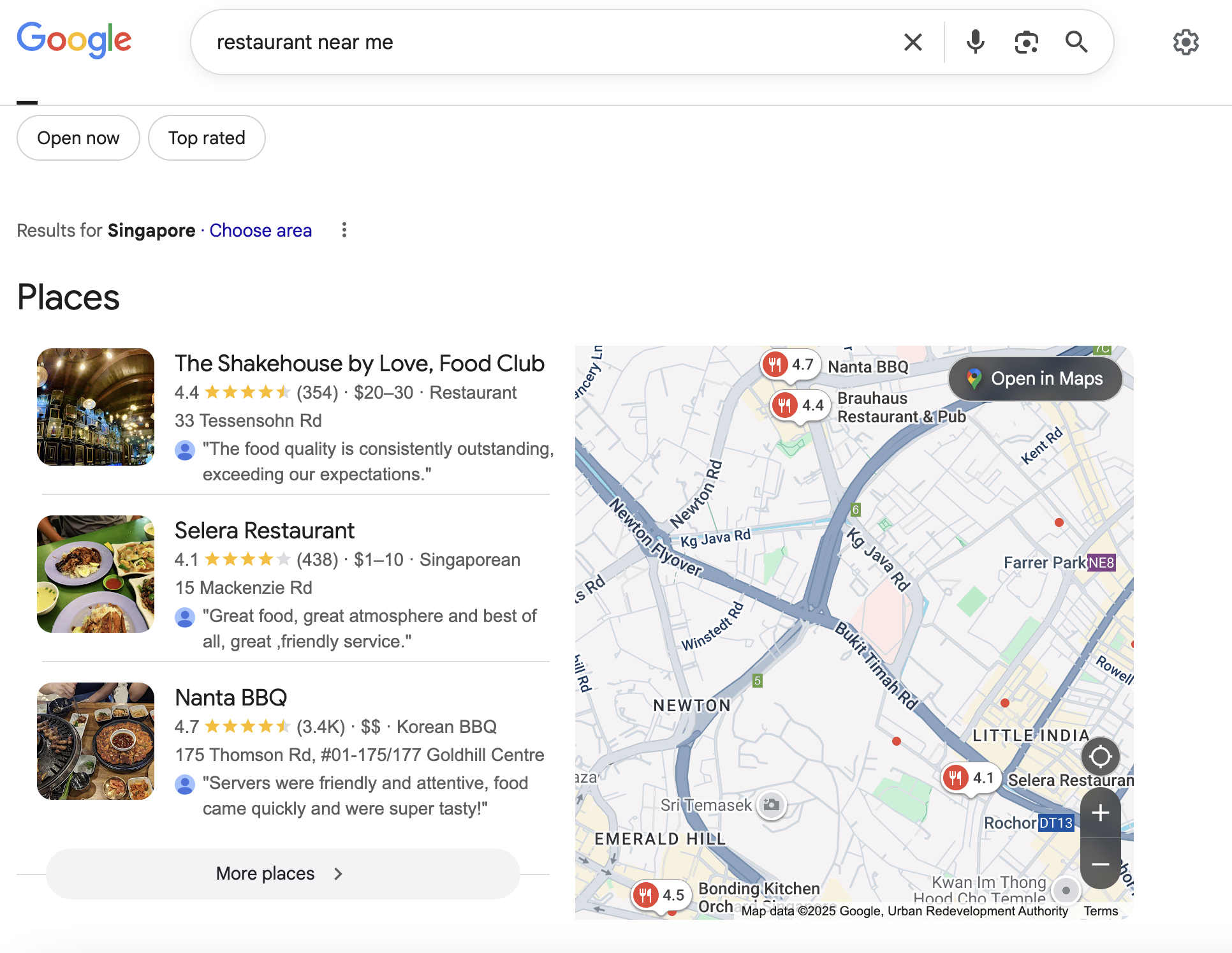The image size is (1232, 953).
Task: Click the address 33 Tessensohn Rd
Action: tap(248, 421)
